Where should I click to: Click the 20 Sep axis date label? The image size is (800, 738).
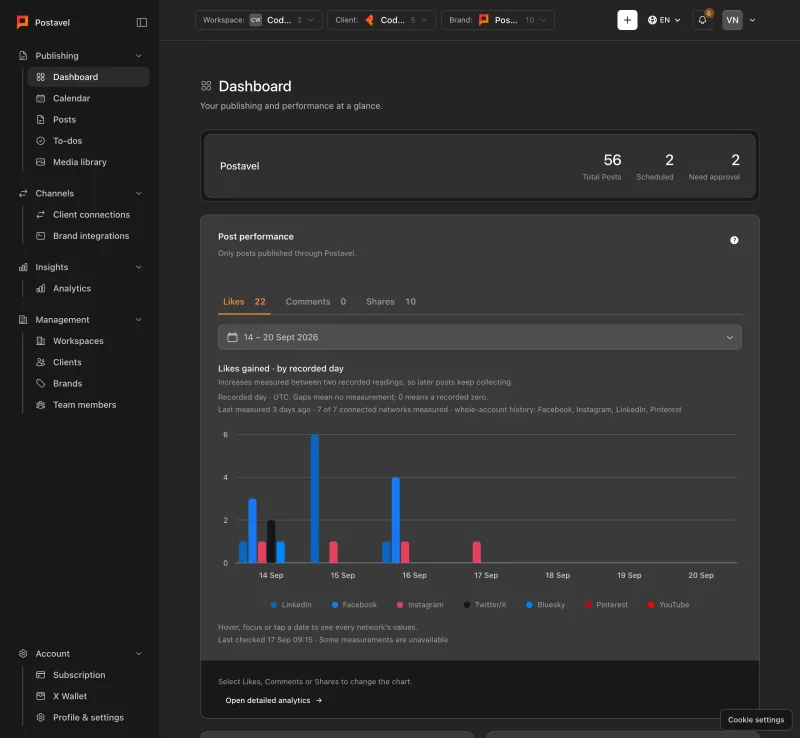pyautogui.click(x=701, y=575)
